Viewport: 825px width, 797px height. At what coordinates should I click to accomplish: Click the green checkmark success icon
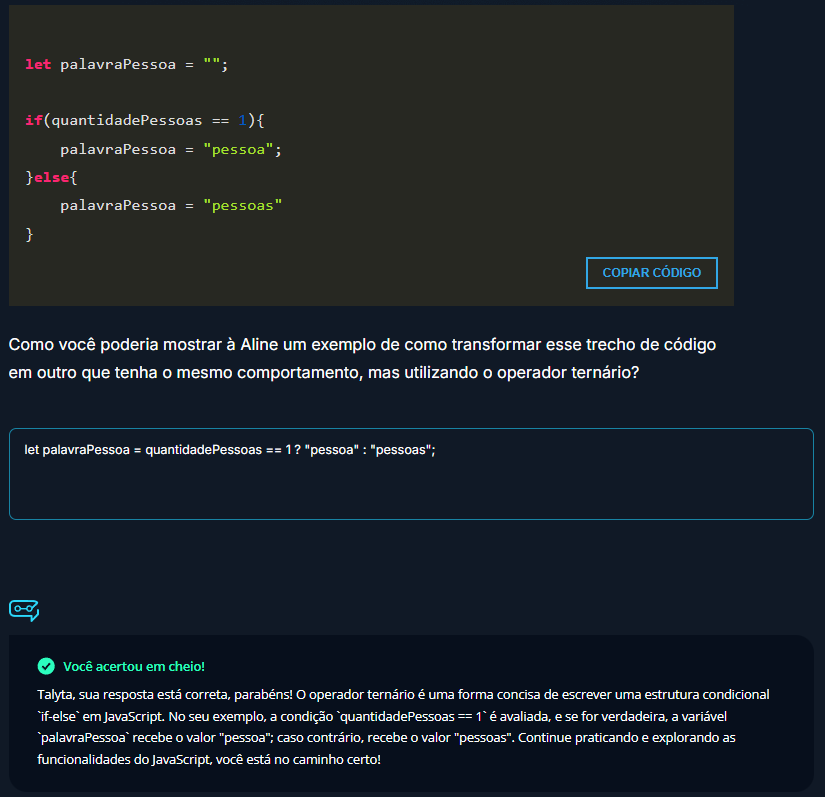coord(46,667)
